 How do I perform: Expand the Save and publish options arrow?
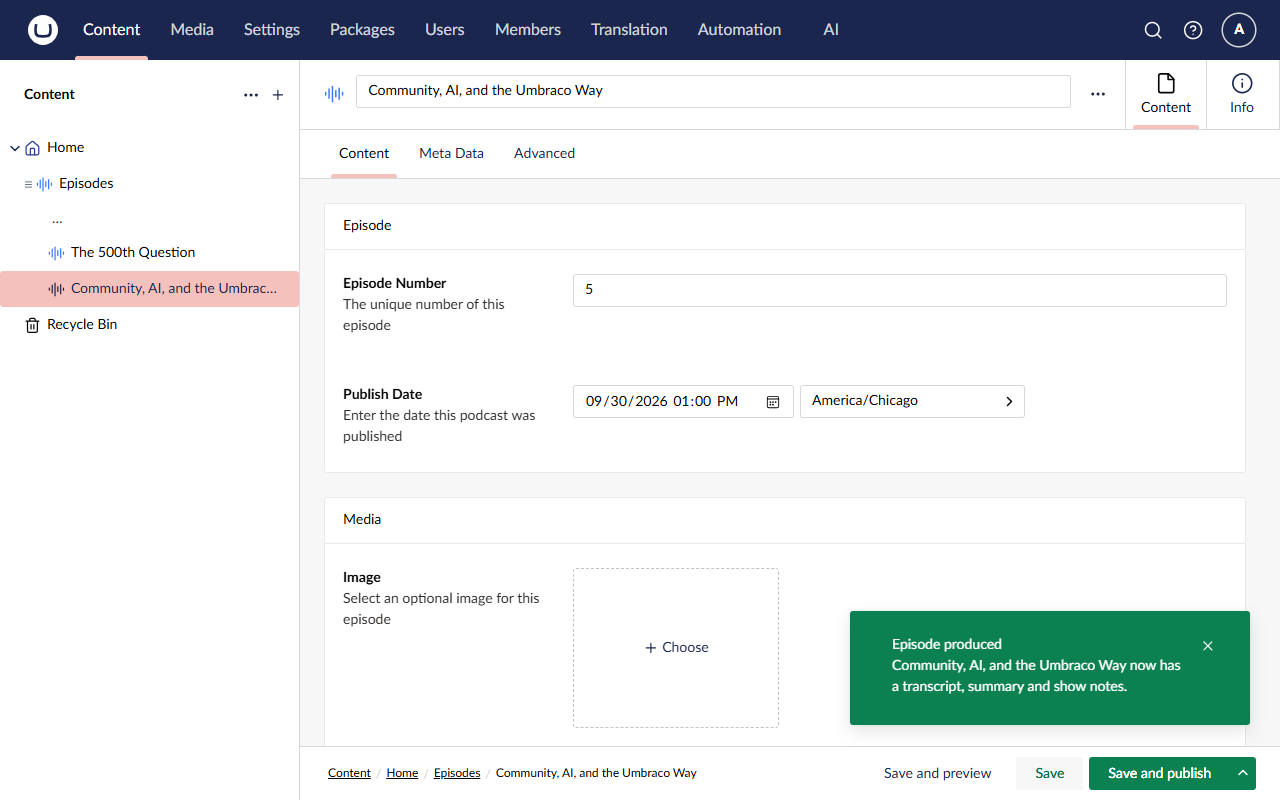point(1243,773)
